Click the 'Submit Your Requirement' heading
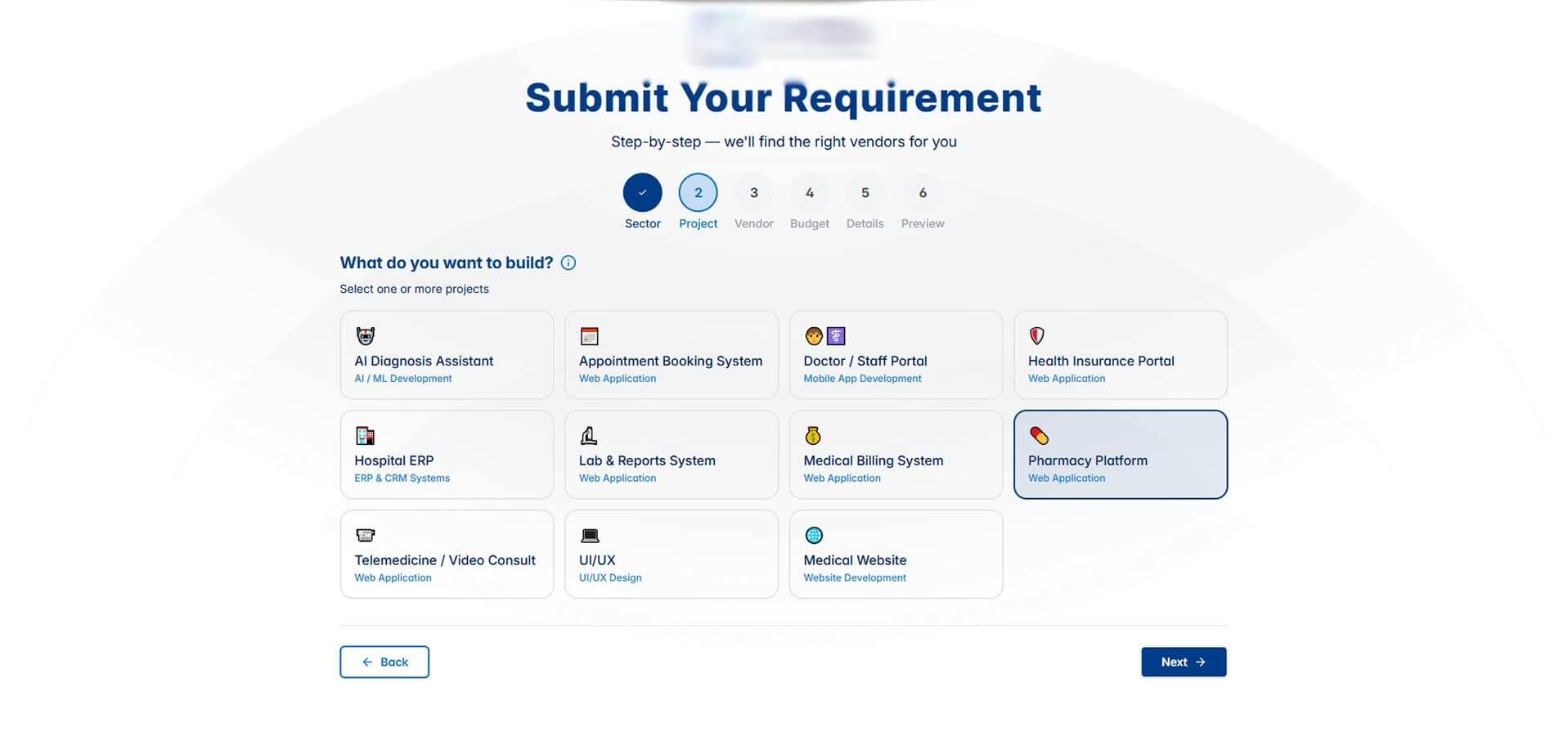 coord(784,97)
